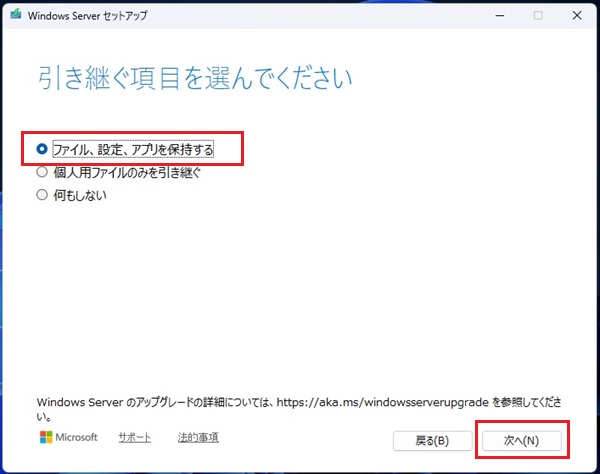Click the Microsoft wordmark text beside the logo
This screenshot has width=600, height=474.
(x=77, y=438)
